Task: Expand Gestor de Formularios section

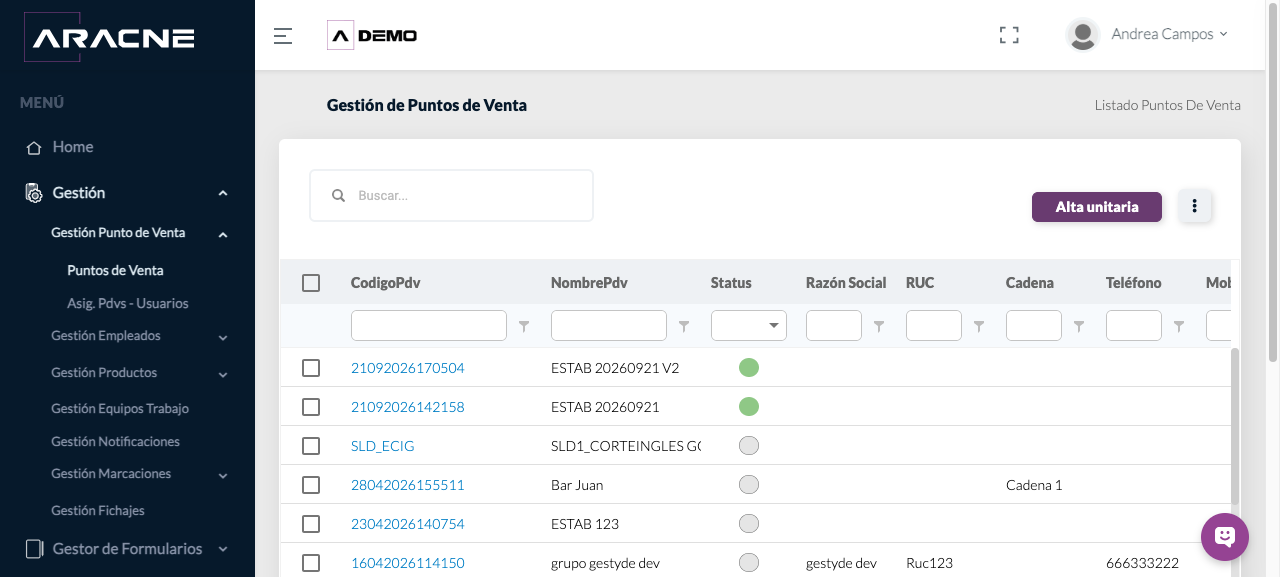Action: click(x=223, y=549)
